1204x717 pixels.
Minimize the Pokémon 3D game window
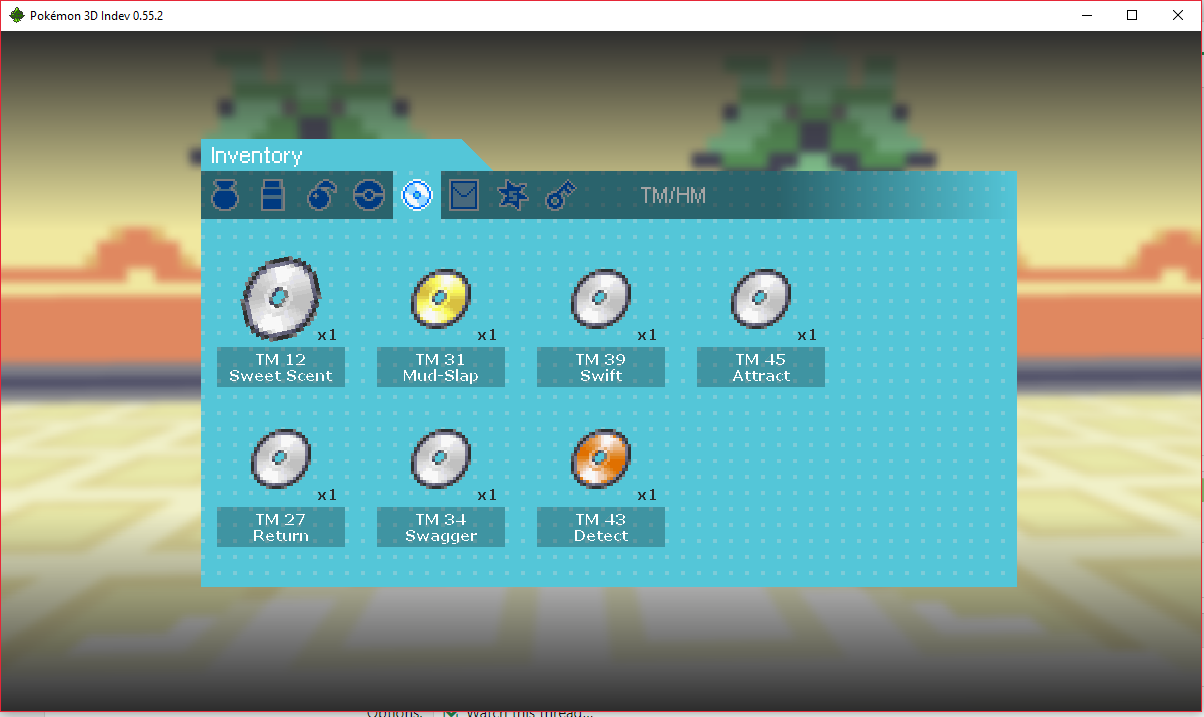(x=1086, y=15)
